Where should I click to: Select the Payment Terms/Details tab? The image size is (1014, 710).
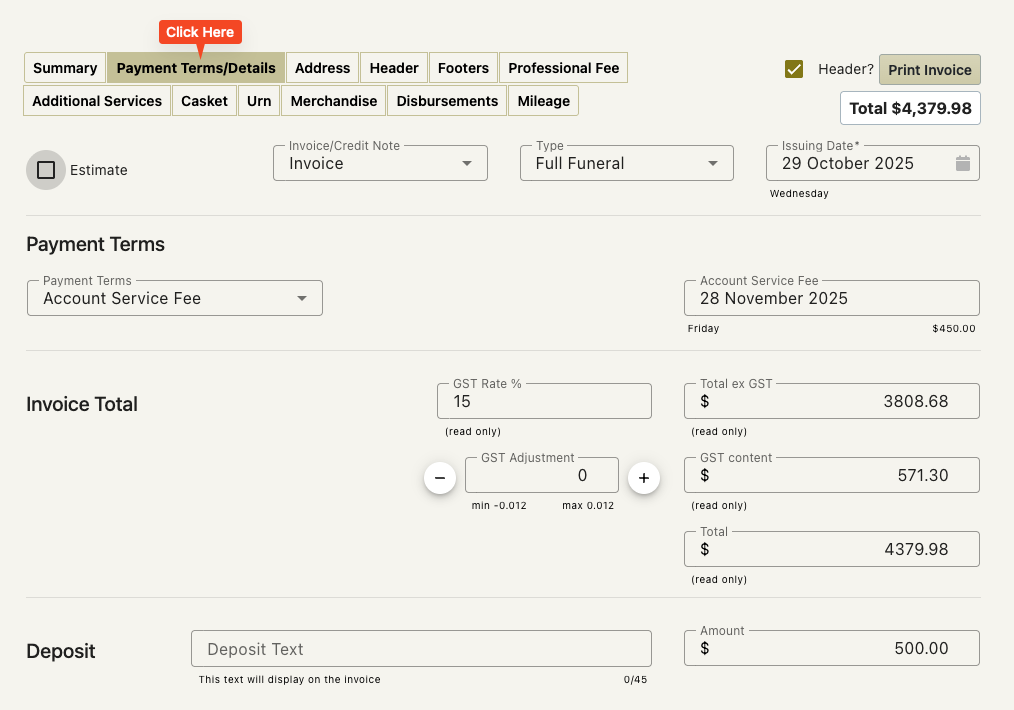(196, 68)
